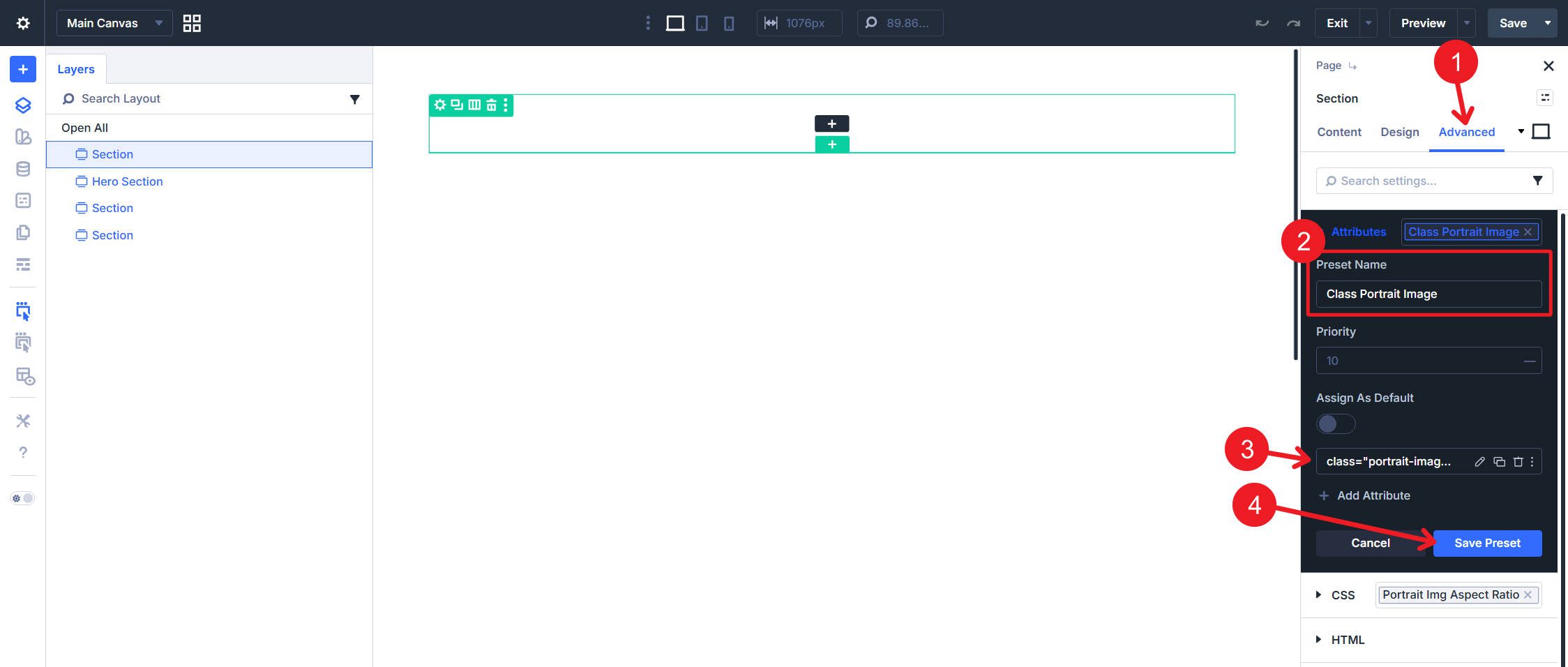
Task: Toggle the light/dark mode switch in sidebar
Action: 22,498
